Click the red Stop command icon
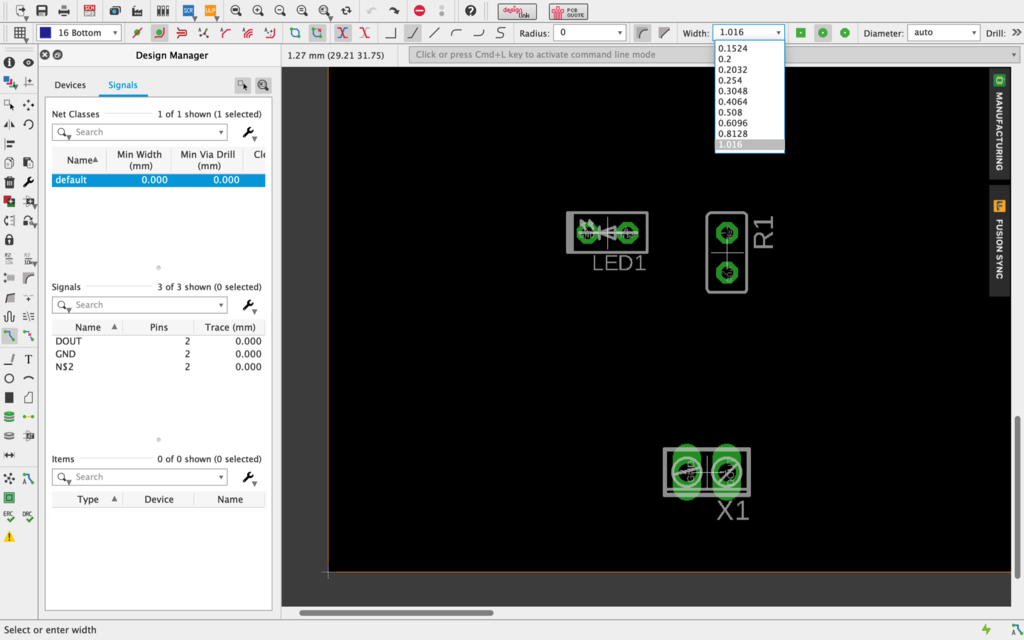Image resolution: width=1024 pixels, height=640 pixels. (419, 10)
